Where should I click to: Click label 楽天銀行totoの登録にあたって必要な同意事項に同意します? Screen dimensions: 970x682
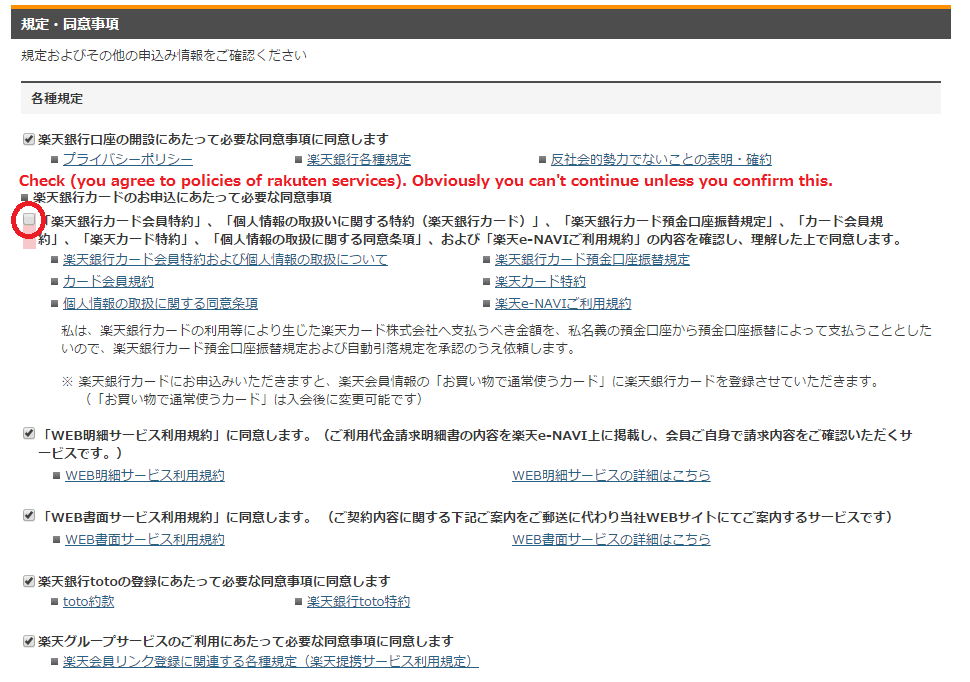point(214,581)
